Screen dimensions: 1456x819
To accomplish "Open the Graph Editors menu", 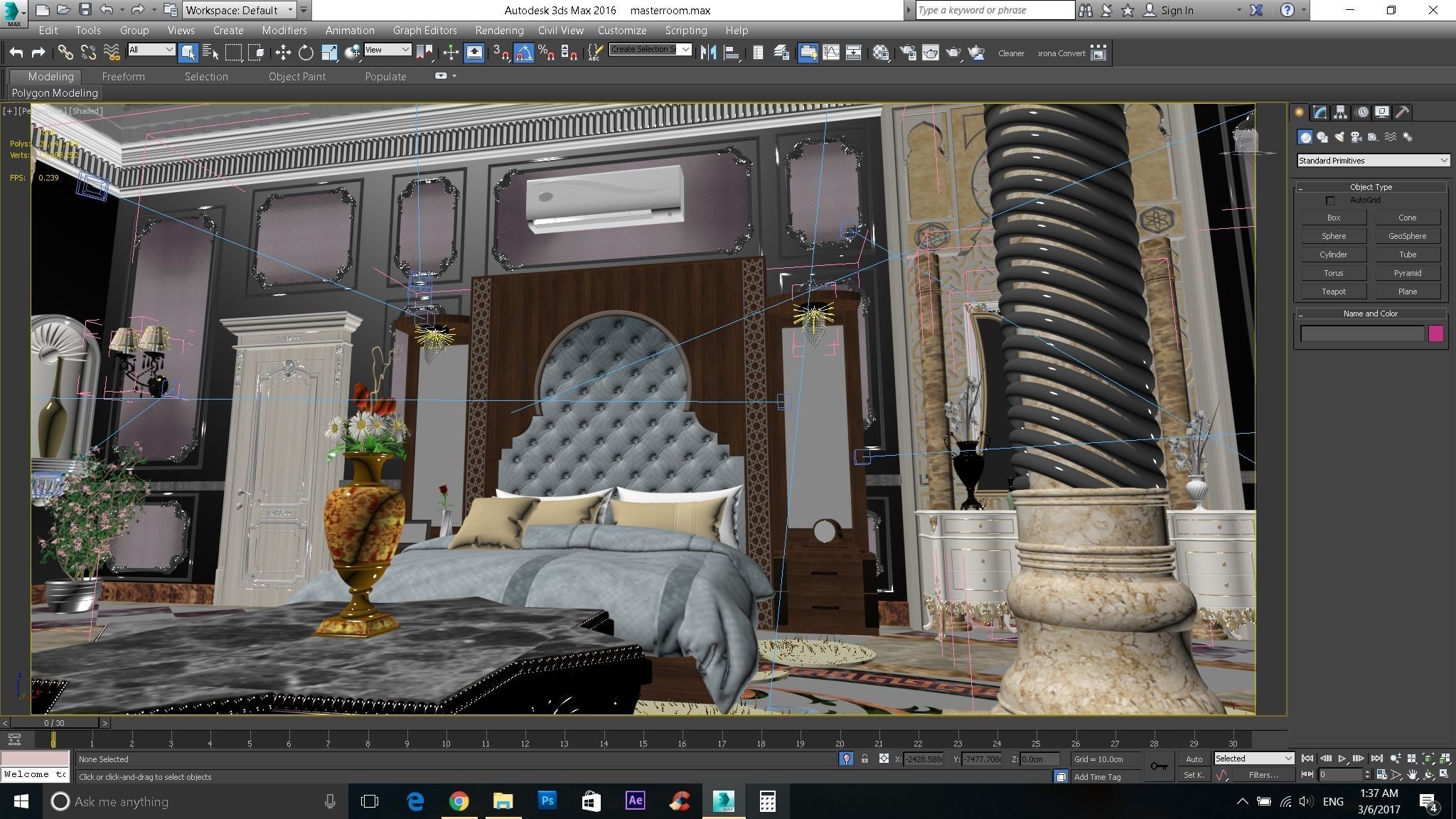I will [x=424, y=31].
